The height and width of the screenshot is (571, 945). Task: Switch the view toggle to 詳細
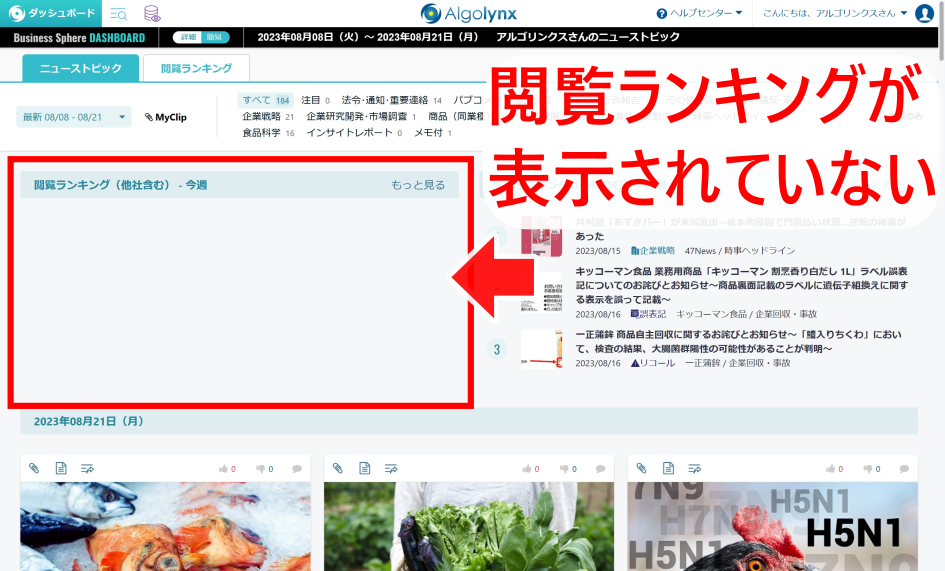coord(187,37)
